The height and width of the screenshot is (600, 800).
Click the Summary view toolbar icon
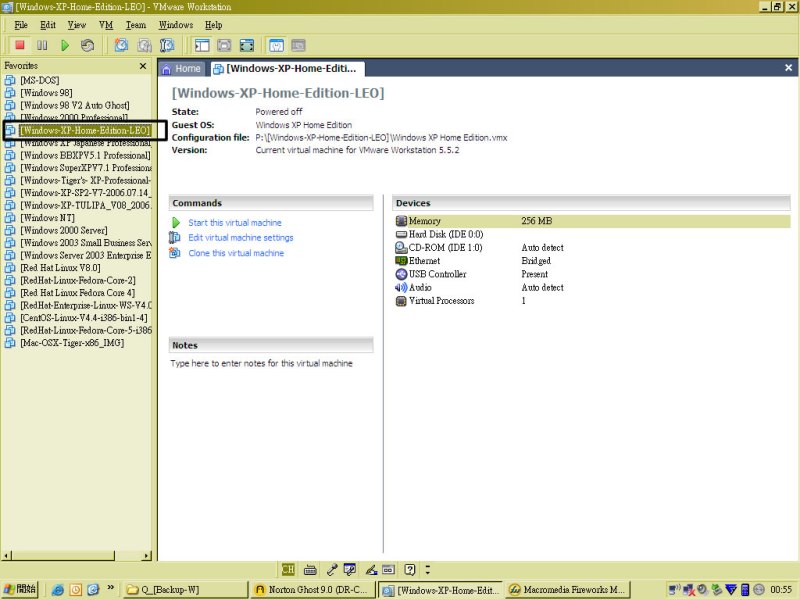(276, 45)
